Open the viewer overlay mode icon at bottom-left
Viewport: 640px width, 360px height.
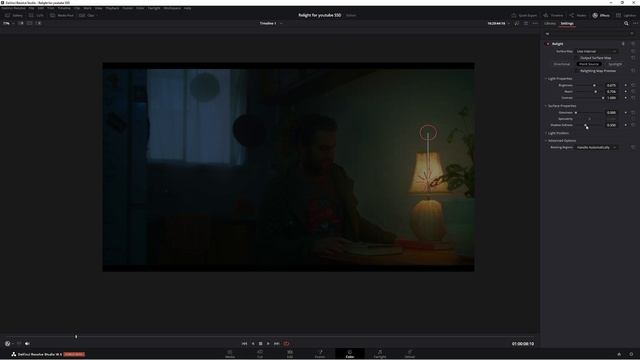7,344
